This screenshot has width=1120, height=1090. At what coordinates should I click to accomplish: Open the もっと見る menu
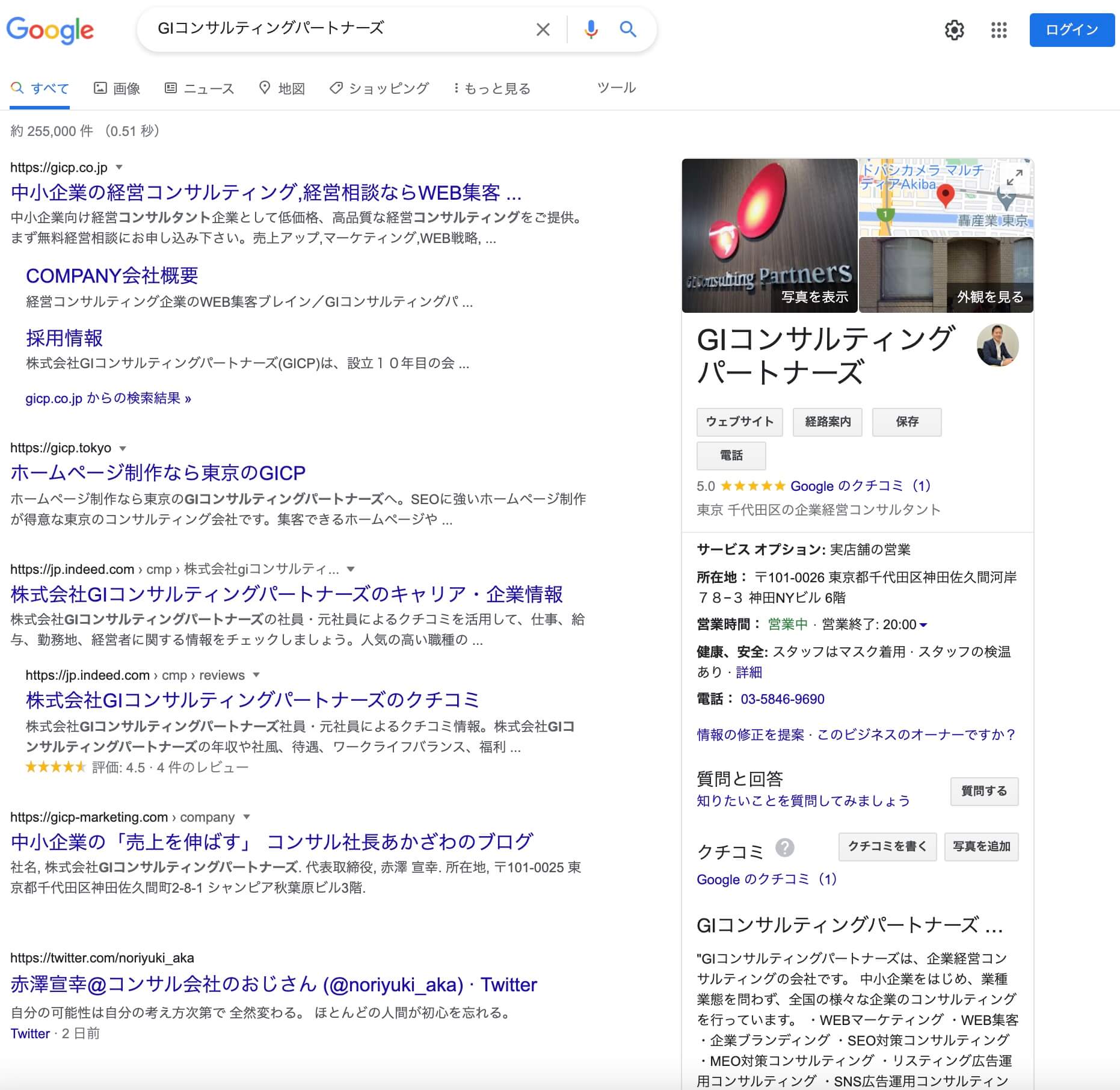pyautogui.click(x=492, y=88)
